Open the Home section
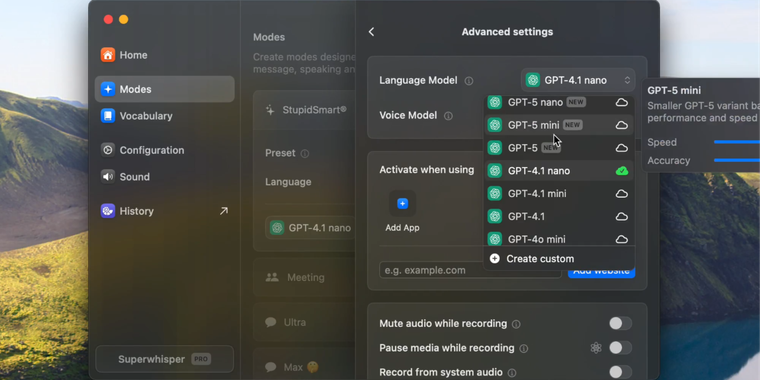This screenshot has width=760, height=380. pyautogui.click(x=164, y=55)
